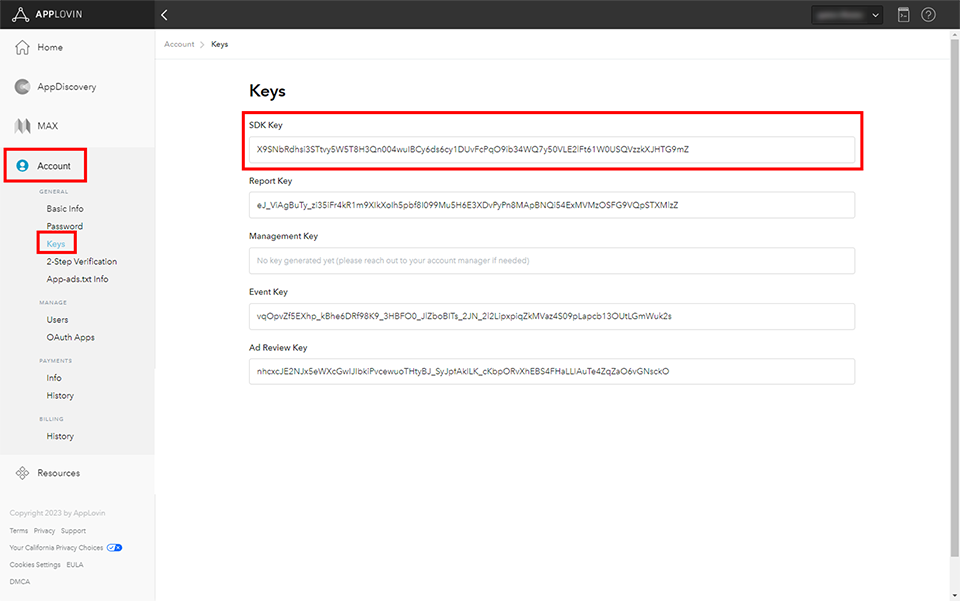Screen dimensions: 960x601
Task: Open the console icon in top bar
Action: (x=904, y=15)
